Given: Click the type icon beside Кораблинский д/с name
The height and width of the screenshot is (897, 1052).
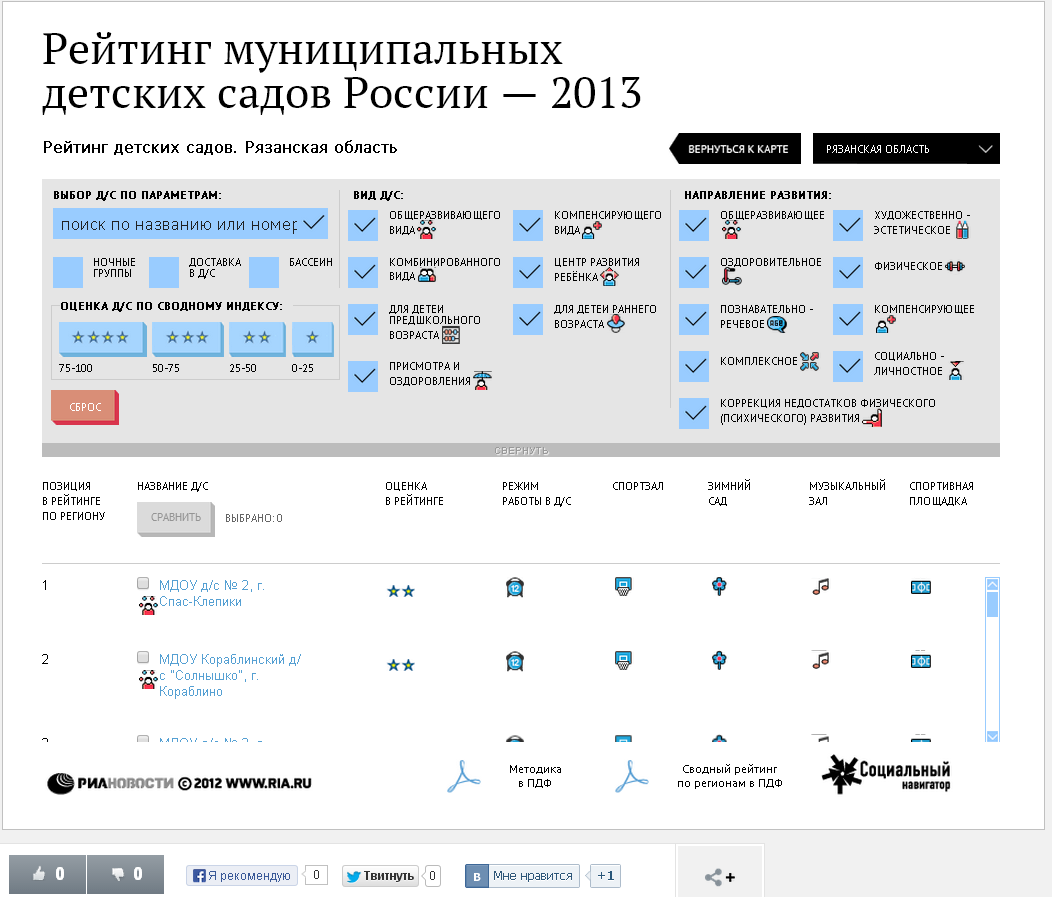Looking at the screenshot, I should [148, 679].
